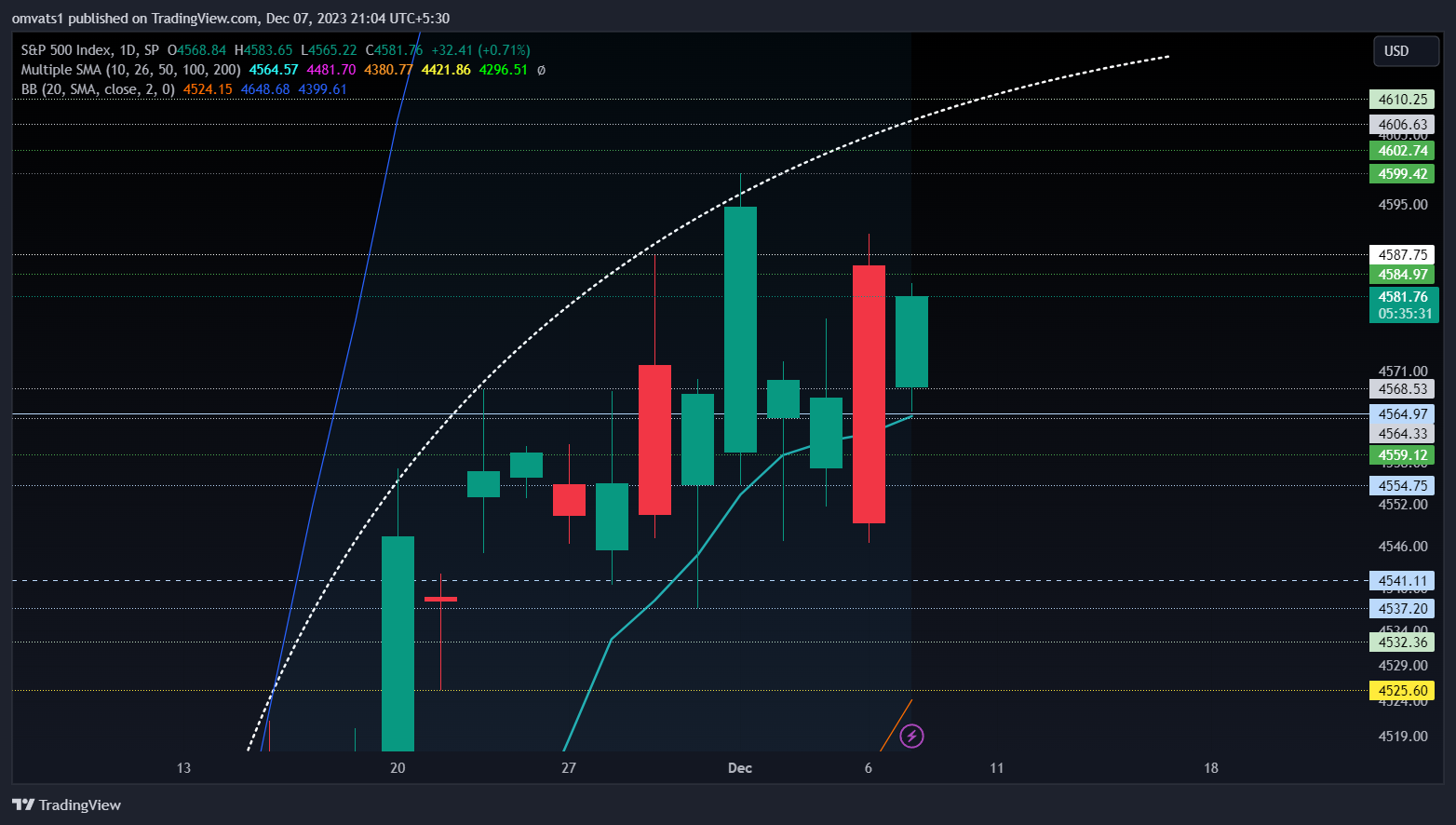Click the omvats1 published header text
The height and width of the screenshot is (825, 1456).
(231, 18)
